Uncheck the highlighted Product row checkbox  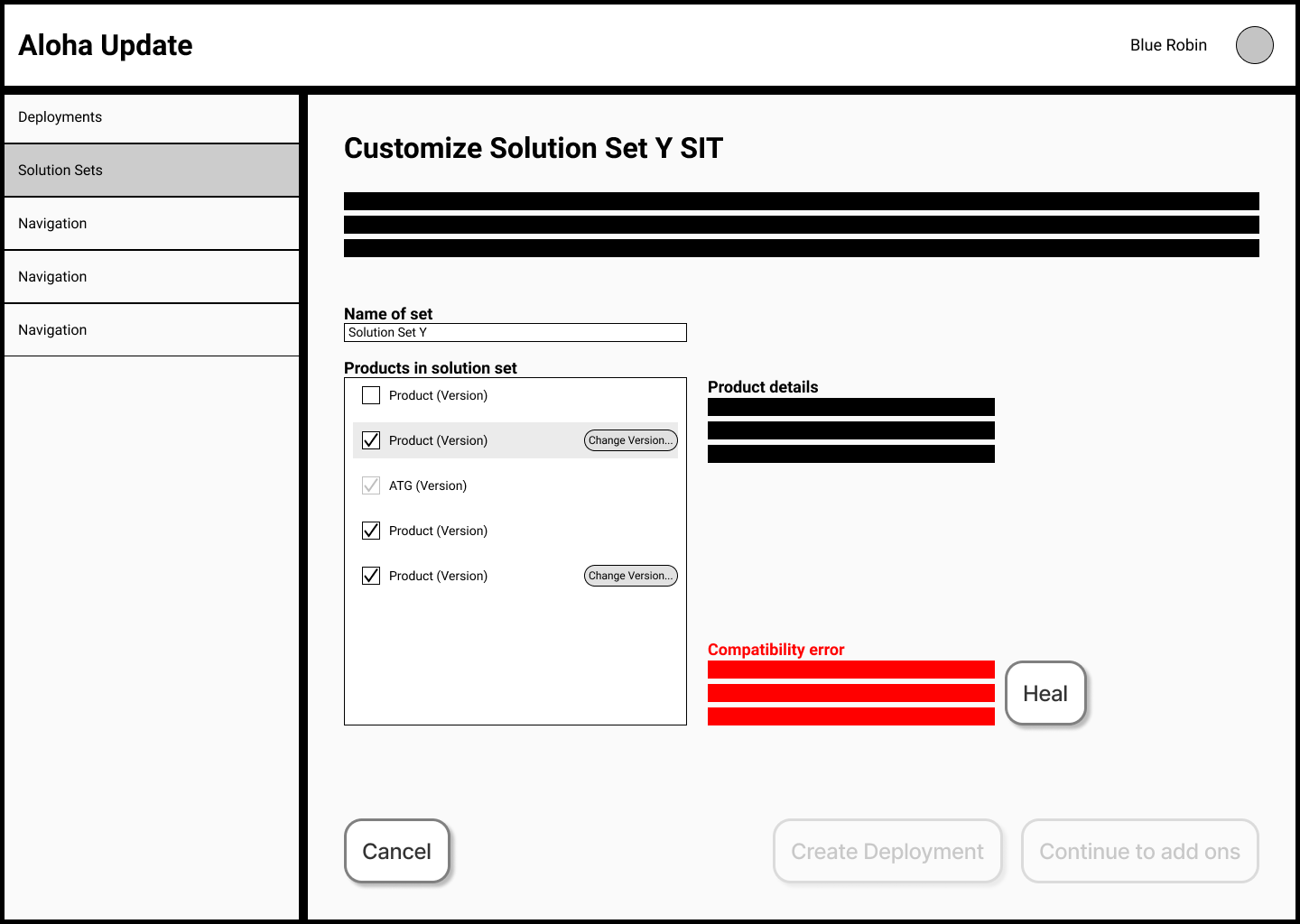pyautogui.click(x=371, y=440)
